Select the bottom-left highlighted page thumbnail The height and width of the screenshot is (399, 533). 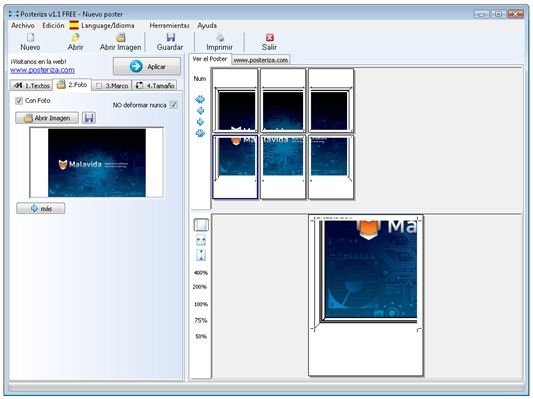pos(235,167)
